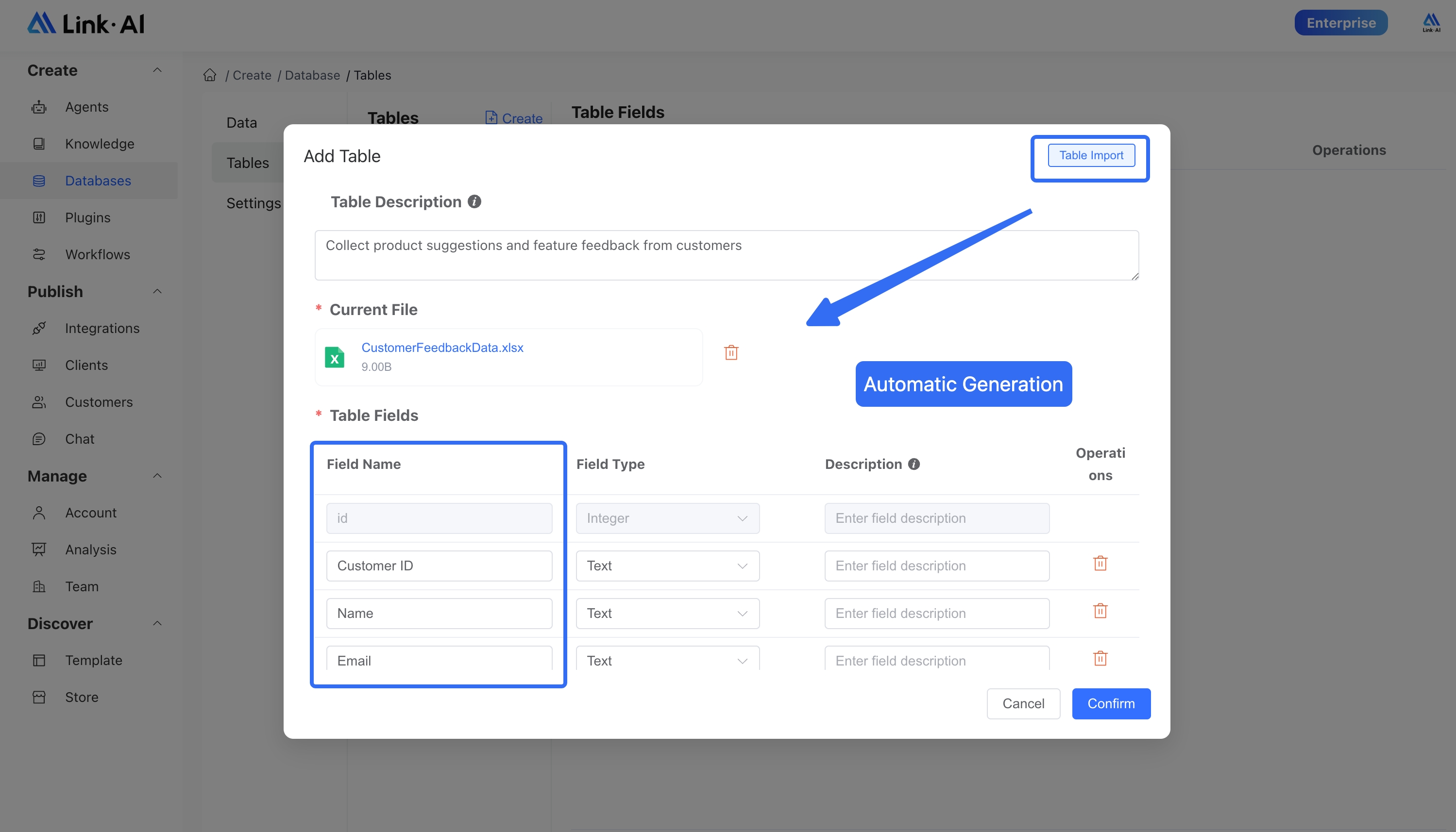Click the Customer ID field name input

(x=439, y=566)
